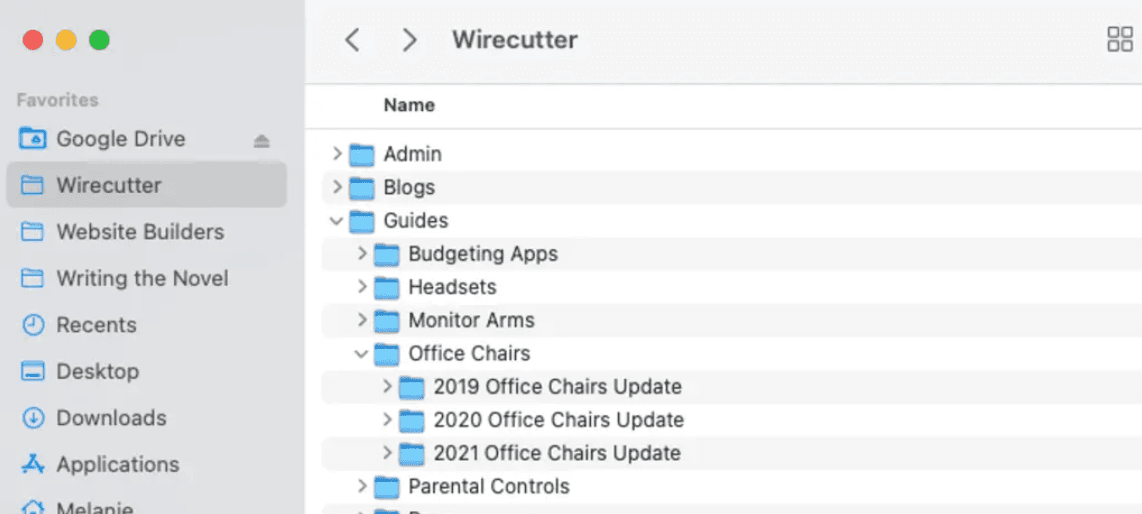This screenshot has height=514, width=1142.
Task: Switch to icon grid view
Action: [x=1120, y=39]
